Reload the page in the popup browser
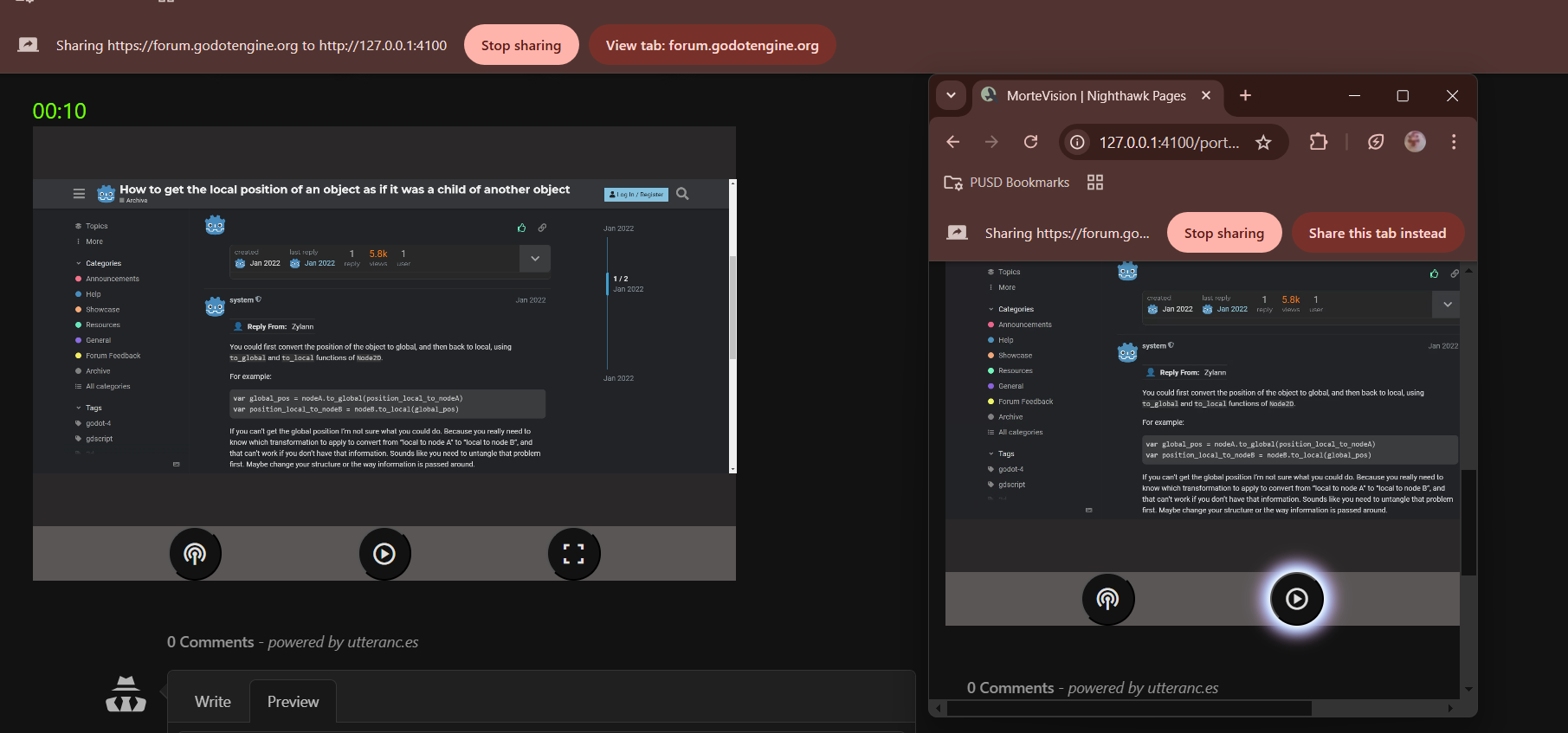1568x733 pixels. point(1030,142)
